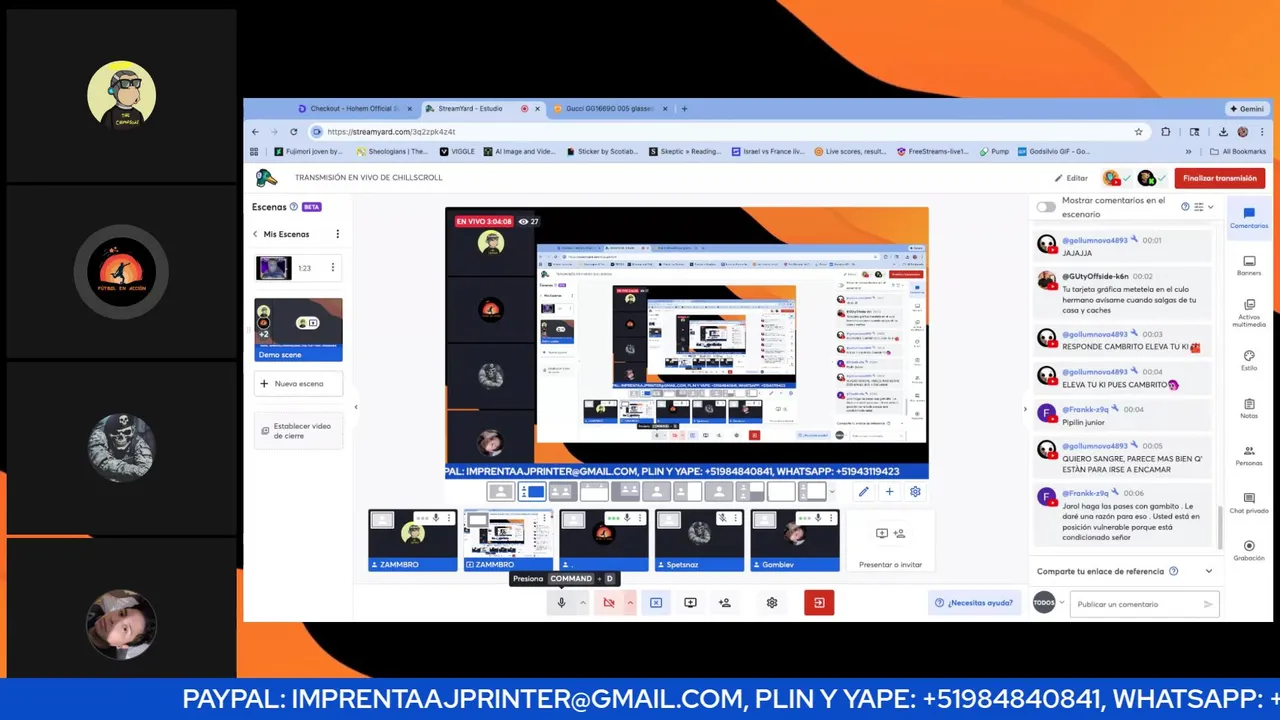Mute the microphone in bottom toolbar
The width and height of the screenshot is (1280, 720).
tap(561, 603)
